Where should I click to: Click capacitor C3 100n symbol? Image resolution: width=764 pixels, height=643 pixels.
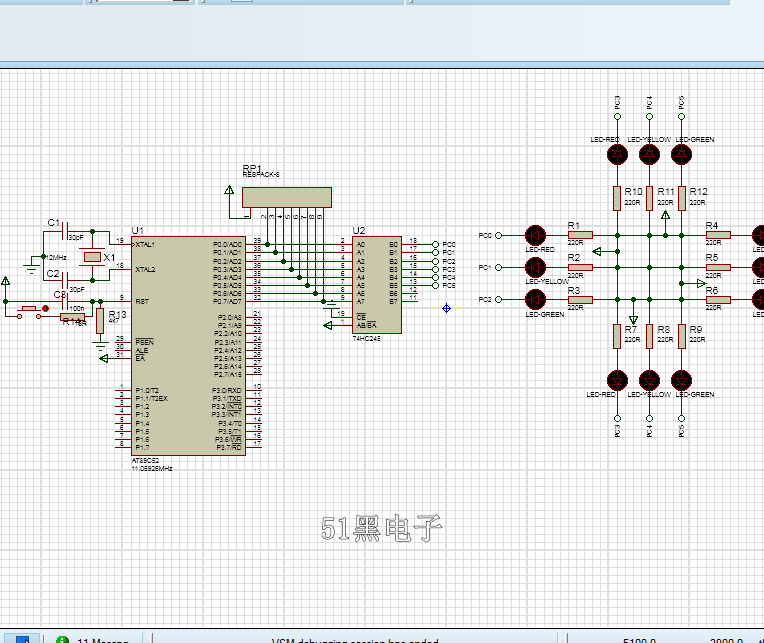[64, 302]
